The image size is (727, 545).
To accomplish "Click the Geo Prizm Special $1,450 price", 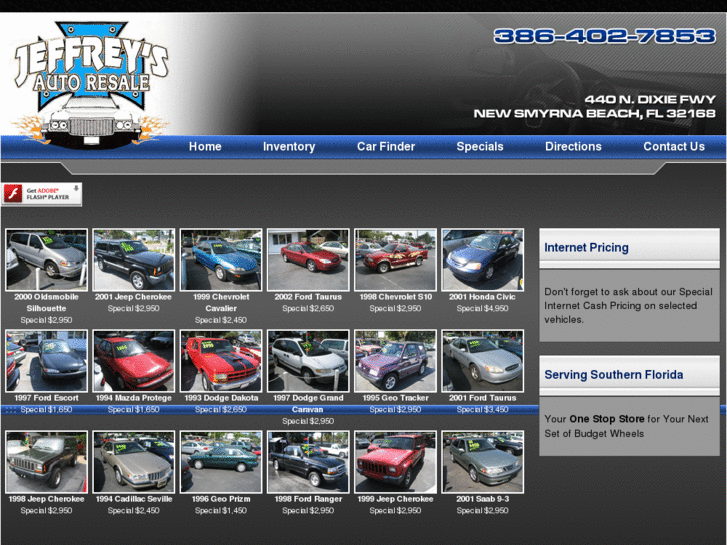I will [221, 511].
